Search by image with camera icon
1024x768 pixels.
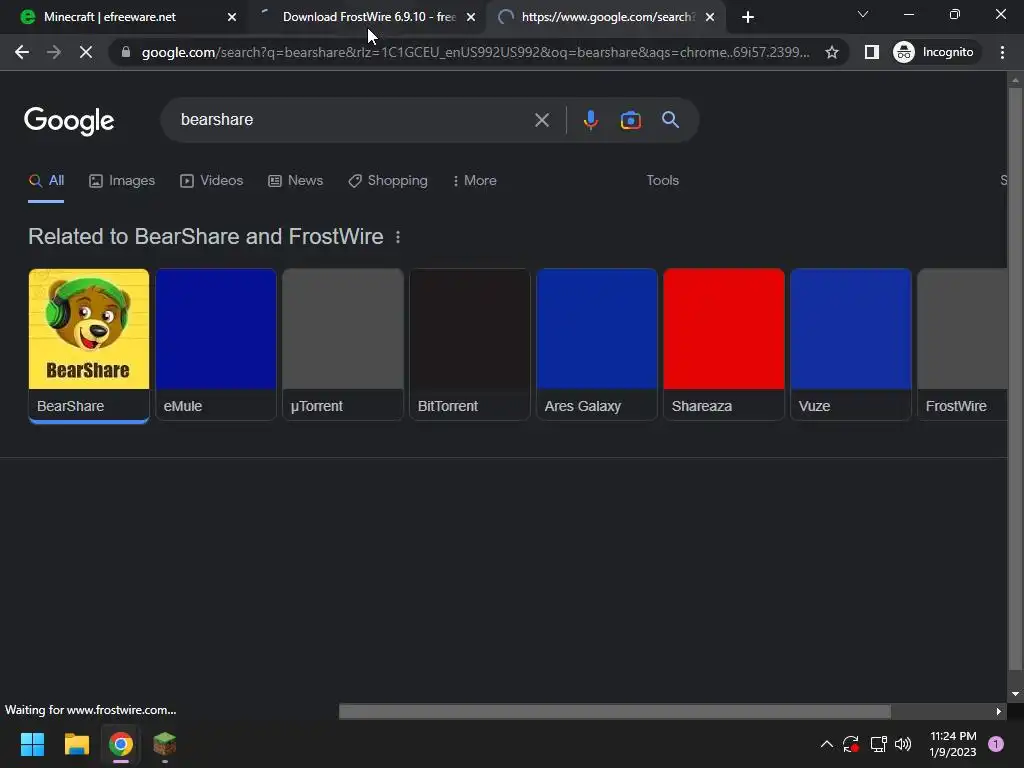pos(630,120)
